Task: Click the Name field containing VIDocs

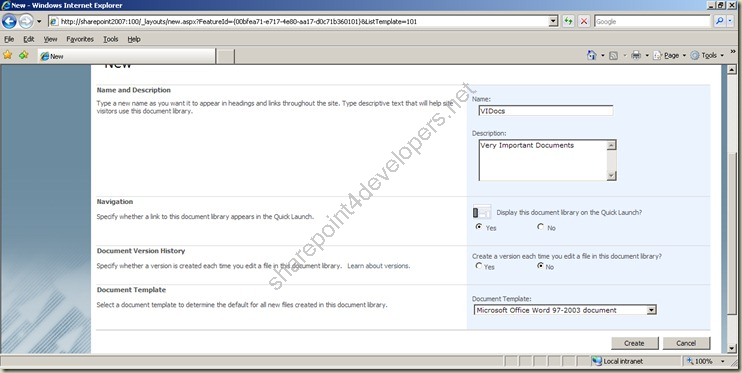Action: pos(546,111)
